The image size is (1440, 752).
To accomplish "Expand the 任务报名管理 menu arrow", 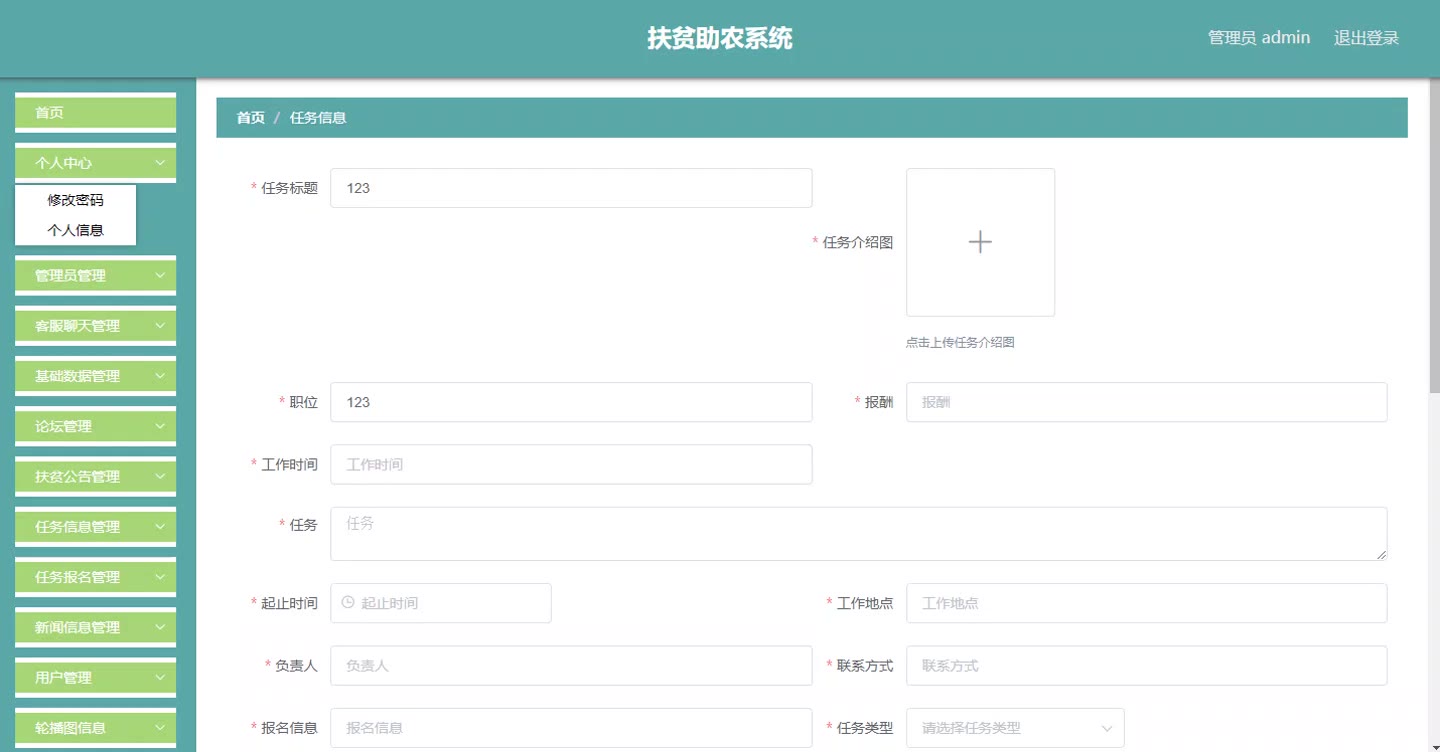I will coord(160,577).
